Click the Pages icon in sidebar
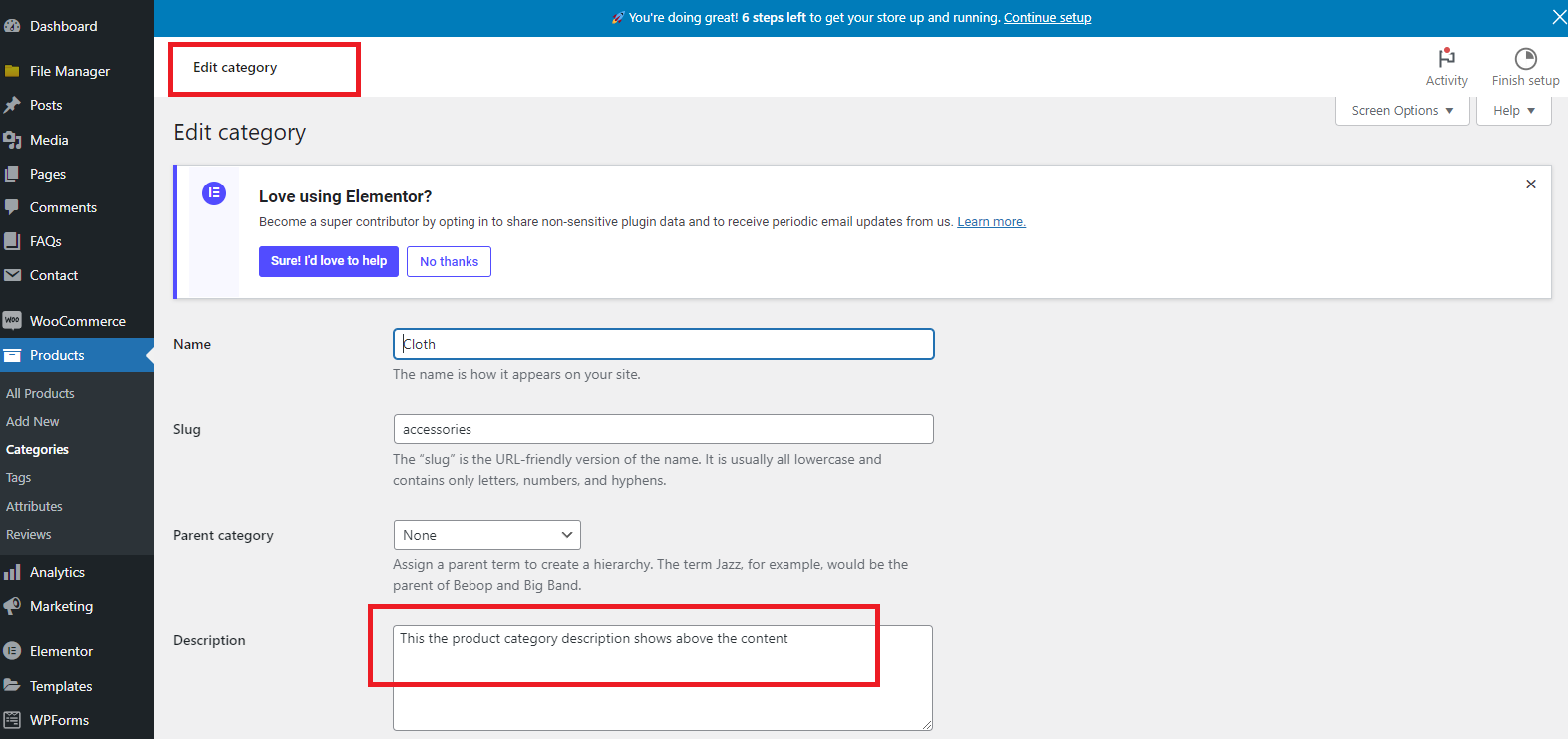Screen dimensions: 1568x739 coord(12,174)
